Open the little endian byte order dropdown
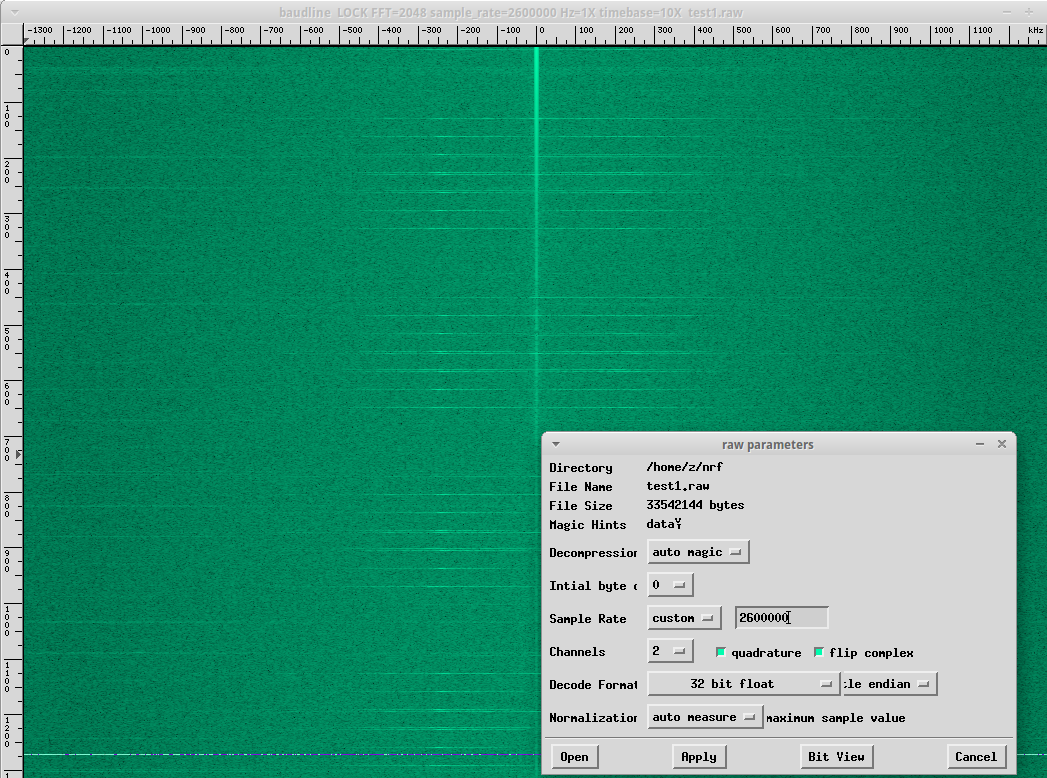 point(889,684)
